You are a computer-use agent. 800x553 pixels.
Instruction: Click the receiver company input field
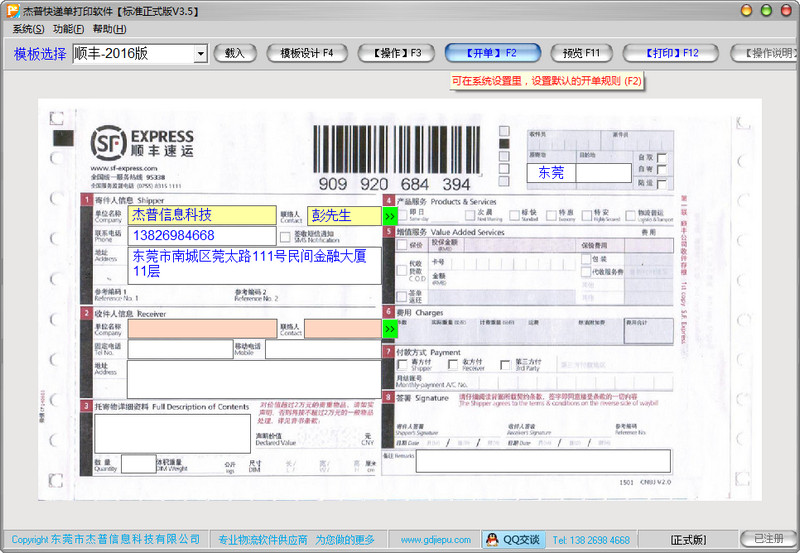[x=203, y=329]
